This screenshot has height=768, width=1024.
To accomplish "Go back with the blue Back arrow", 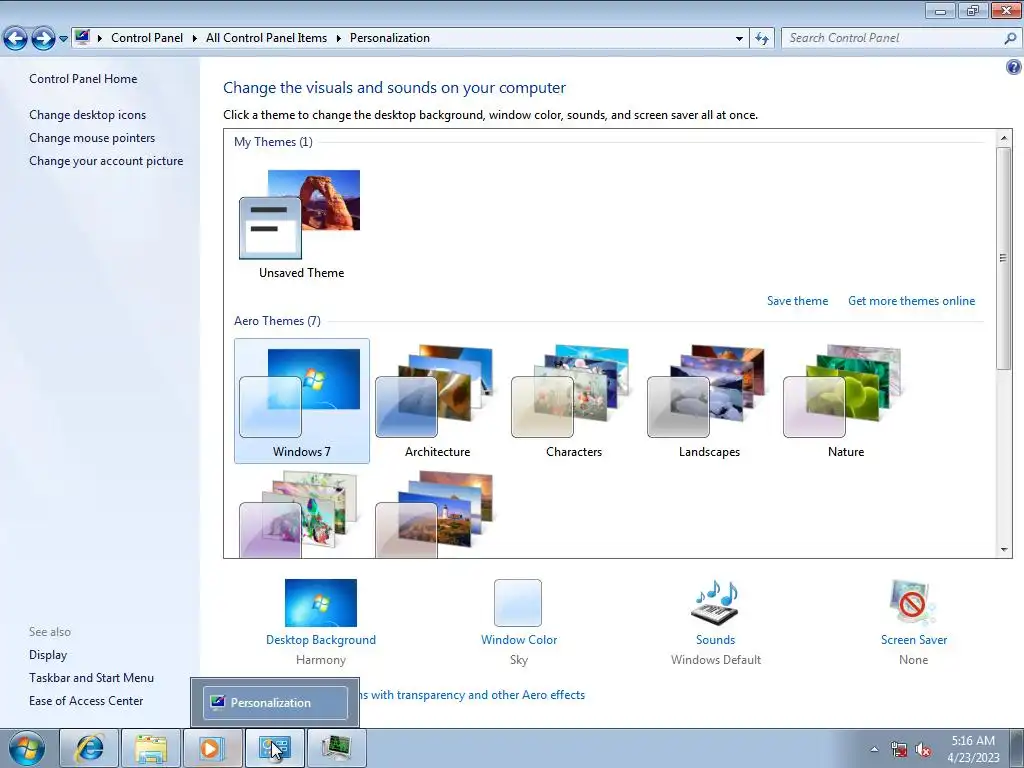I will [15, 39].
